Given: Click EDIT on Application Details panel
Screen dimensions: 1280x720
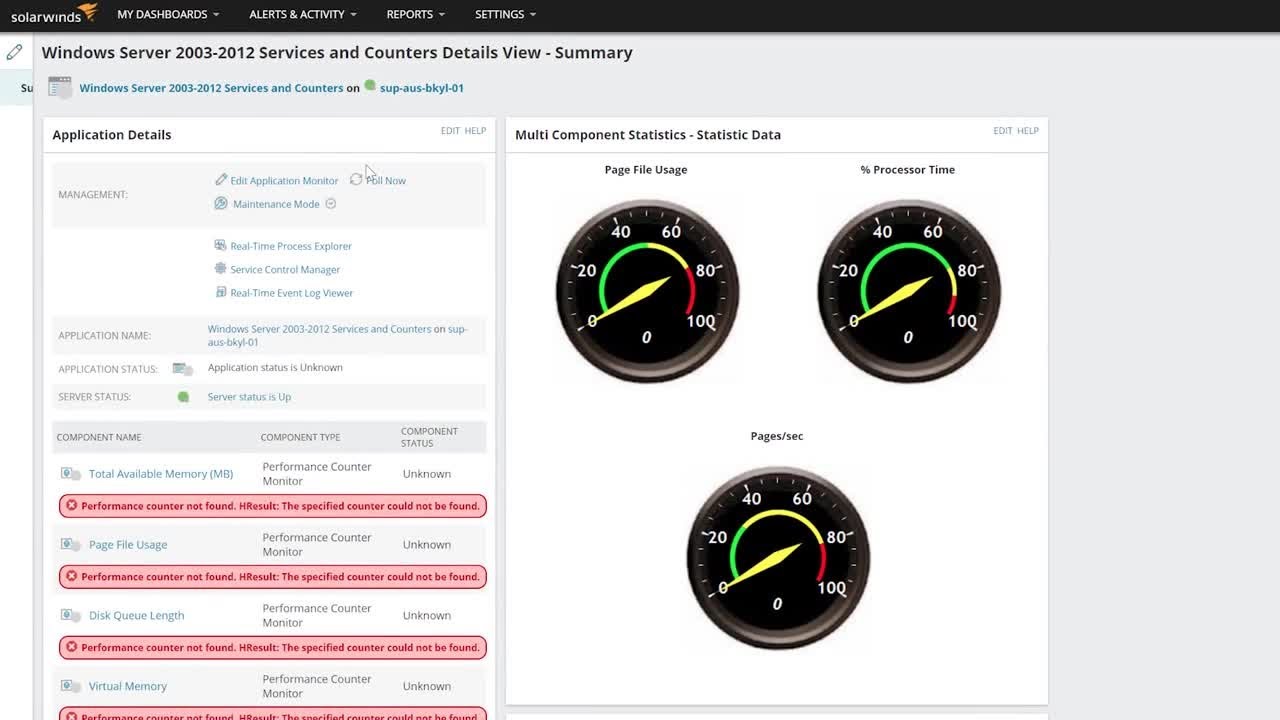Looking at the screenshot, I should click(450, 131).
